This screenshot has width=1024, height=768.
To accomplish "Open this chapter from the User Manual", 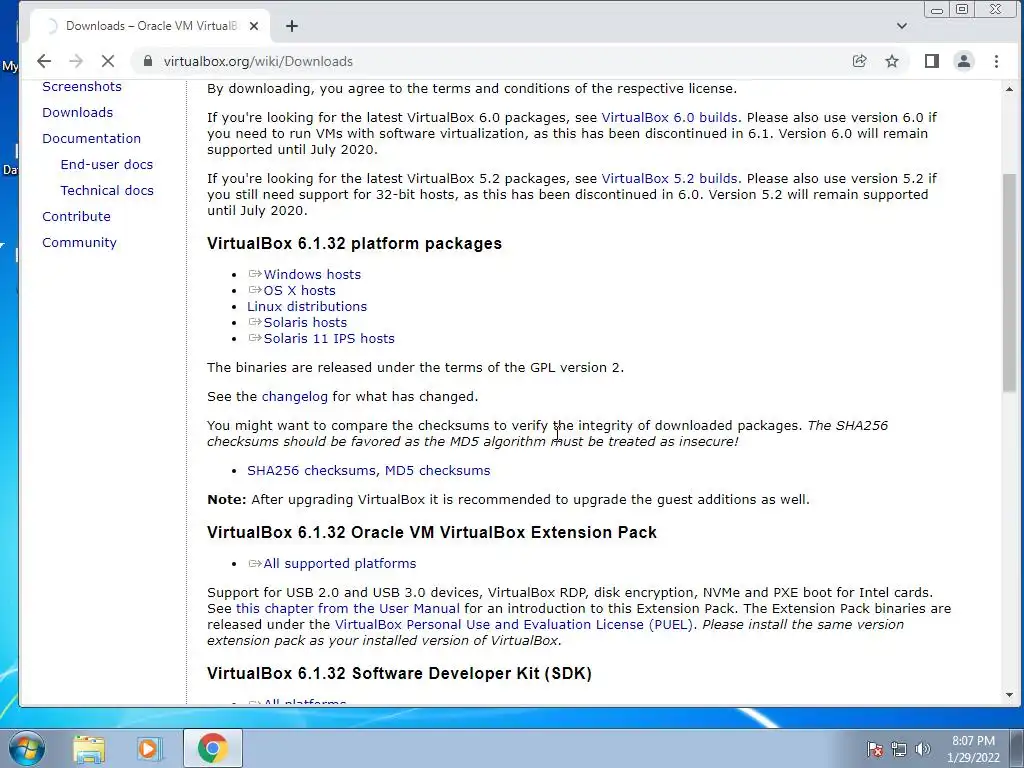I will click(347, 609).
